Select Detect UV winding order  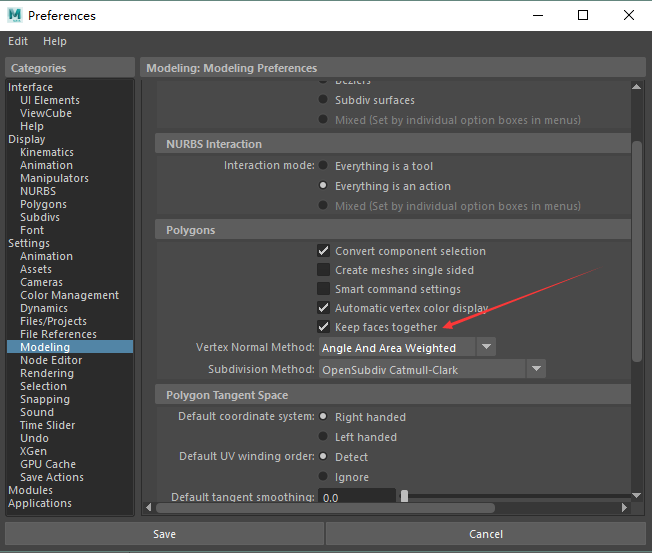(323, 457)
